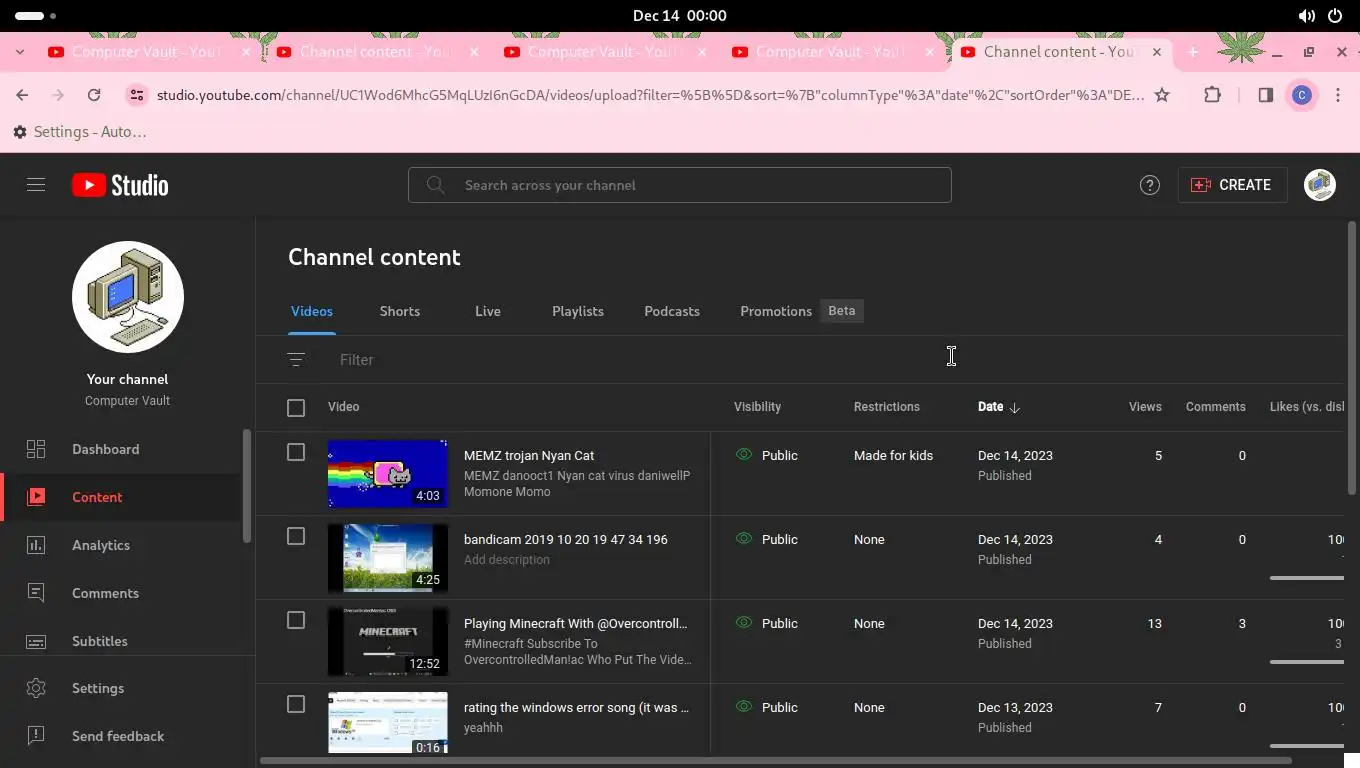Click the Send feedback sidebar icon
1360x768 pixels.
[x=36, y=736]
